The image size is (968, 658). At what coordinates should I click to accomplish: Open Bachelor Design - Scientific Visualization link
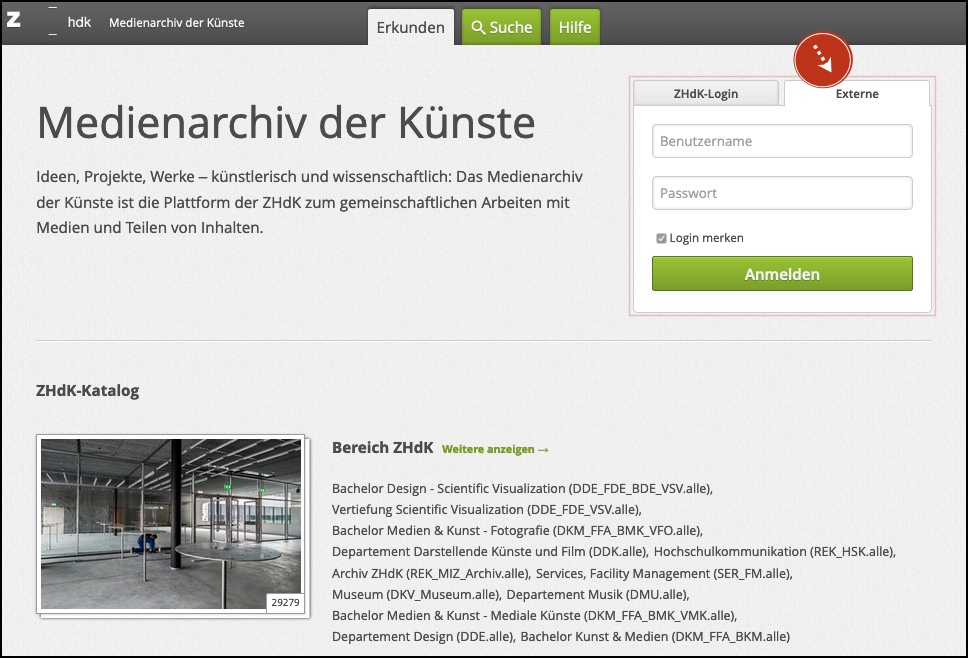click(521, 488)
